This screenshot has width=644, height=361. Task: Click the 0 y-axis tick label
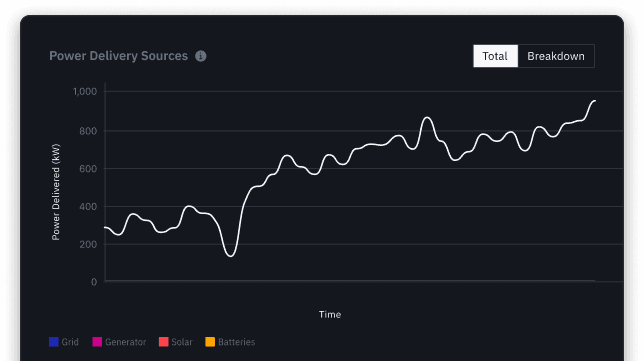[x=94, y=282]
